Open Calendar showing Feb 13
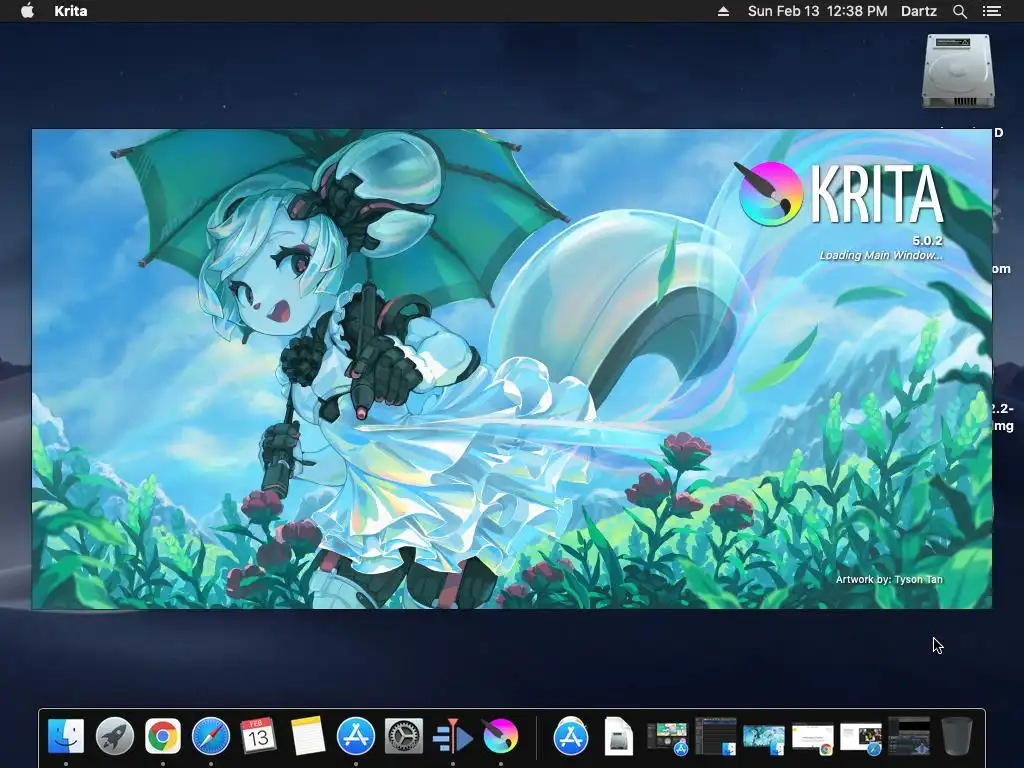 (x=259, y=736)
